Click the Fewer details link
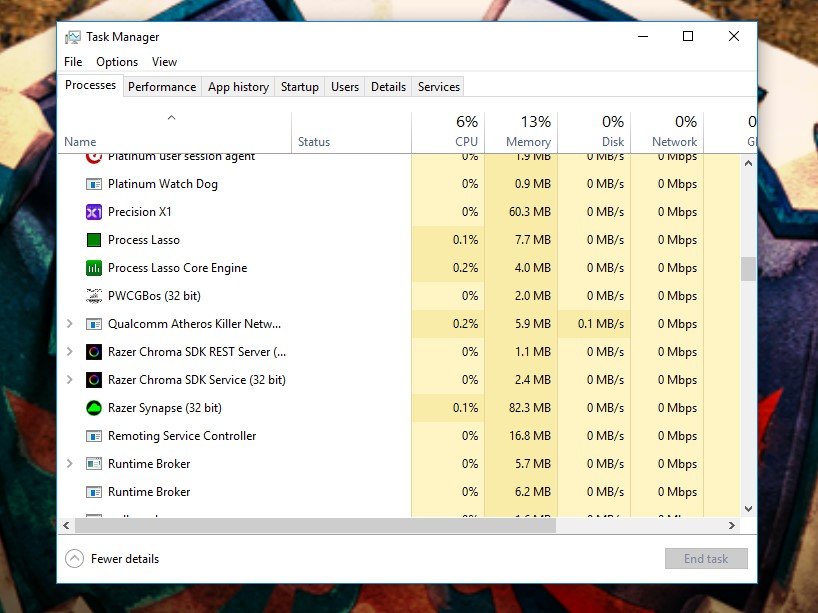818x613 pixels. pos(125,559)
